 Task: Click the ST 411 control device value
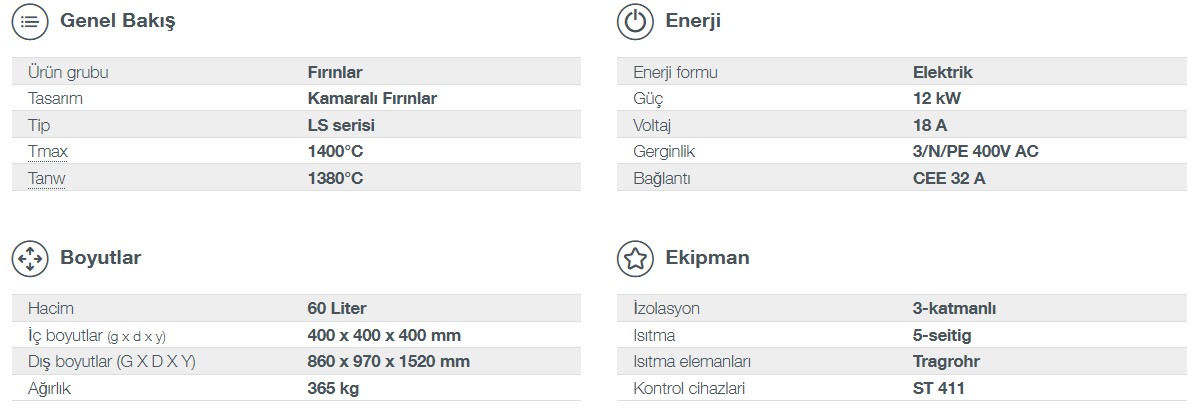(x=938, y=388)
